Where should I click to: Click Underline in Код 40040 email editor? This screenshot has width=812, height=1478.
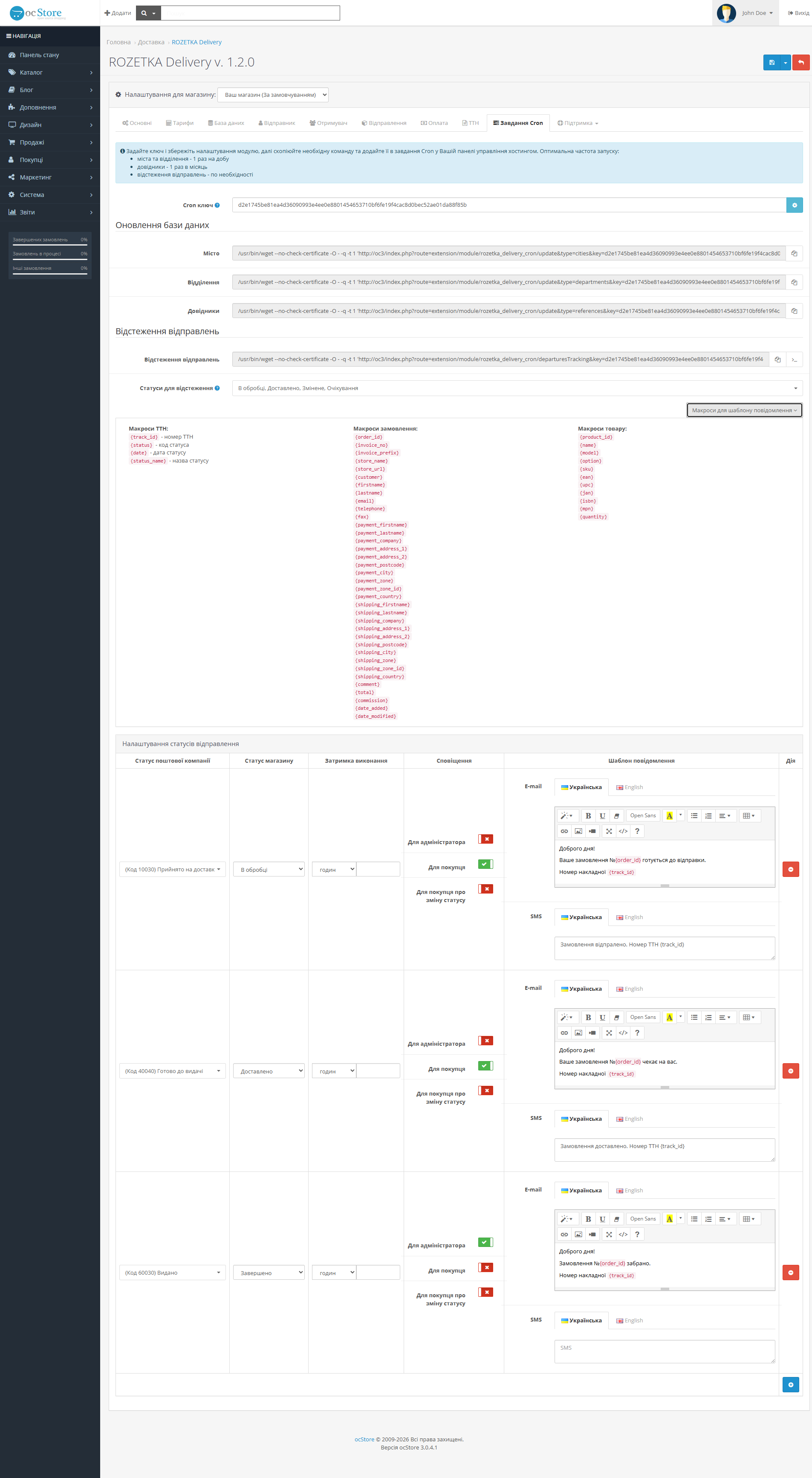pyautogui.click(x=602, y=1017)
